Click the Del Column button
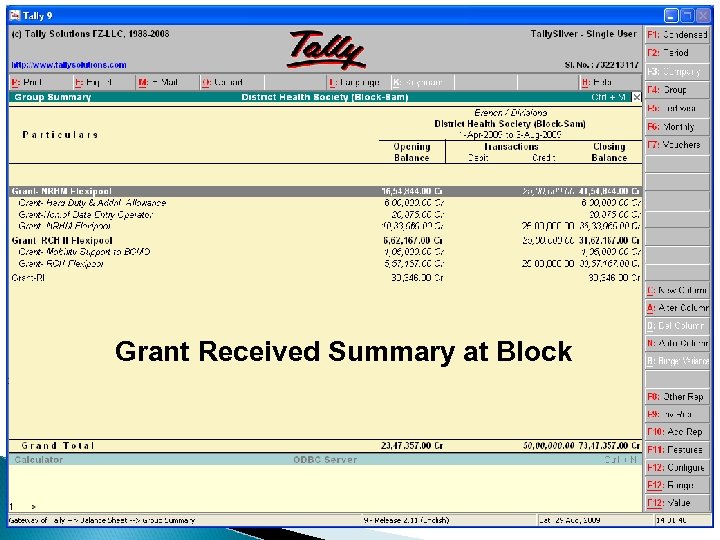This screenshot has height=540, width=720. click(x=677, y=326)
